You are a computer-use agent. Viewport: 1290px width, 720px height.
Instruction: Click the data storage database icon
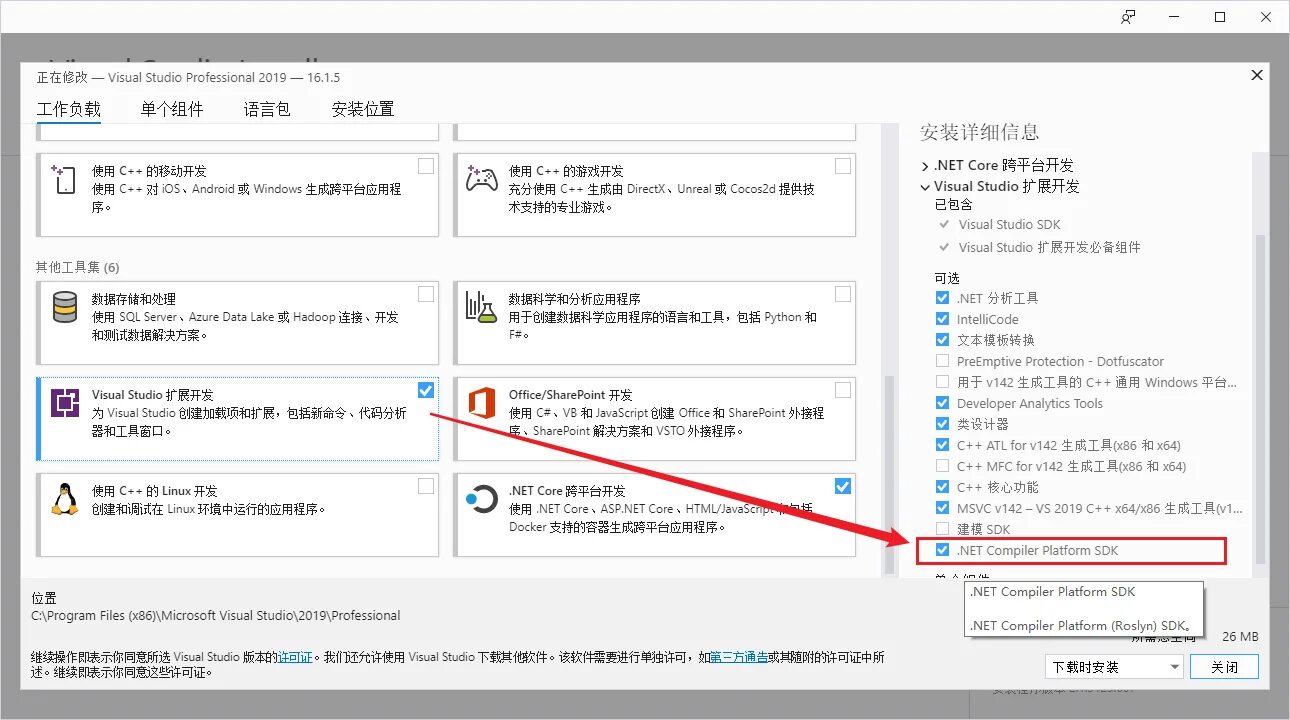[65, 308]
